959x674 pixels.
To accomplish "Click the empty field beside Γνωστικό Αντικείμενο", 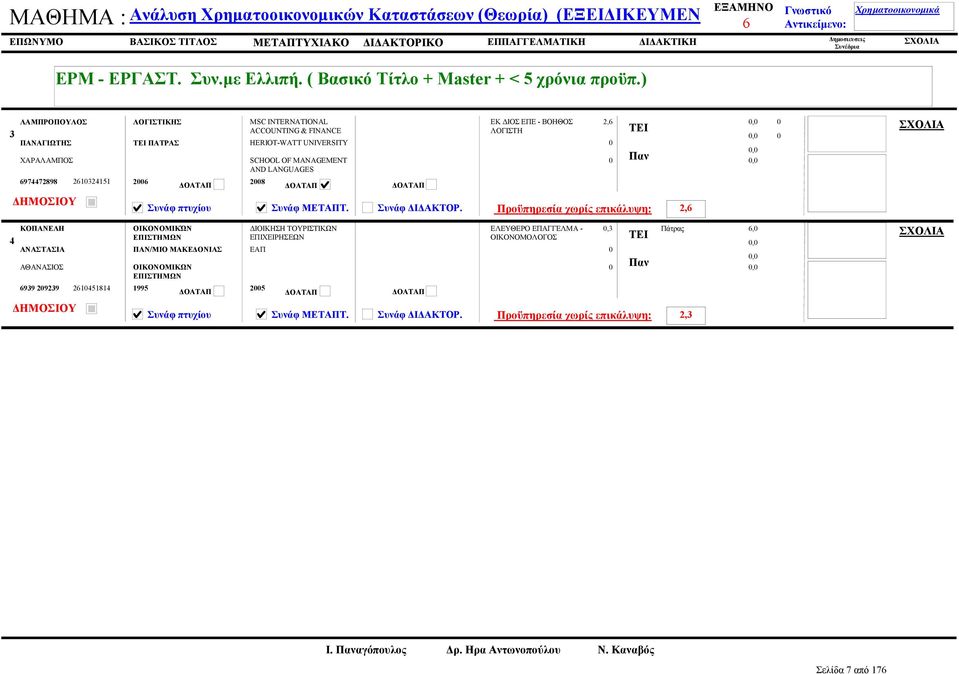I will (903, 17).
